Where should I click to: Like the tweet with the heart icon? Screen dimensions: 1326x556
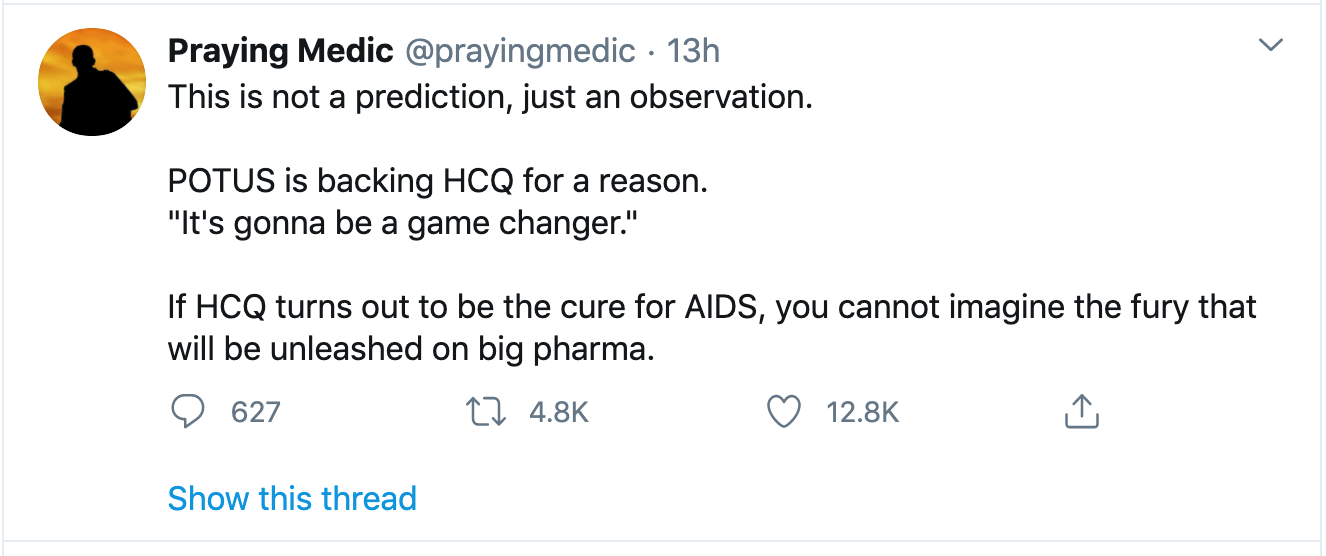[x=784, y=411]
